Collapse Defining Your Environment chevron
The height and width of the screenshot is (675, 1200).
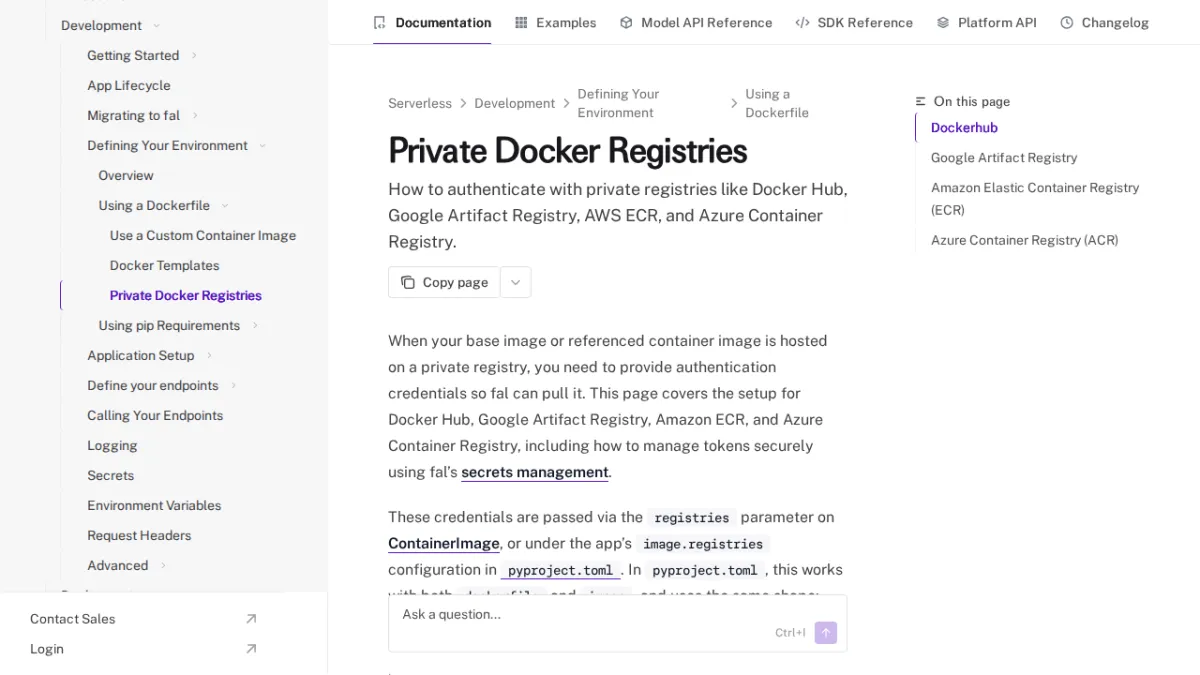(263, 145)
